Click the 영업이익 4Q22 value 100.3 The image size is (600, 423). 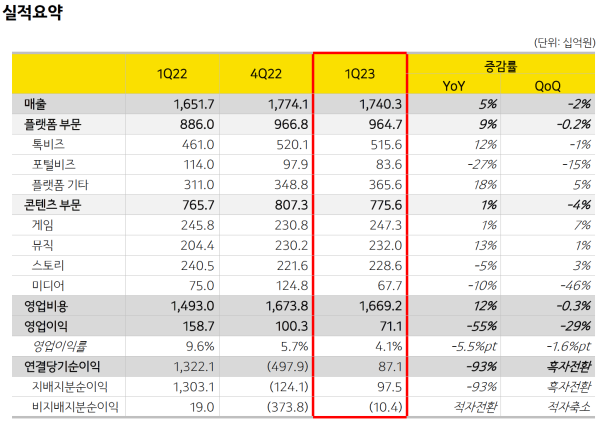click(x=292, y=326)
